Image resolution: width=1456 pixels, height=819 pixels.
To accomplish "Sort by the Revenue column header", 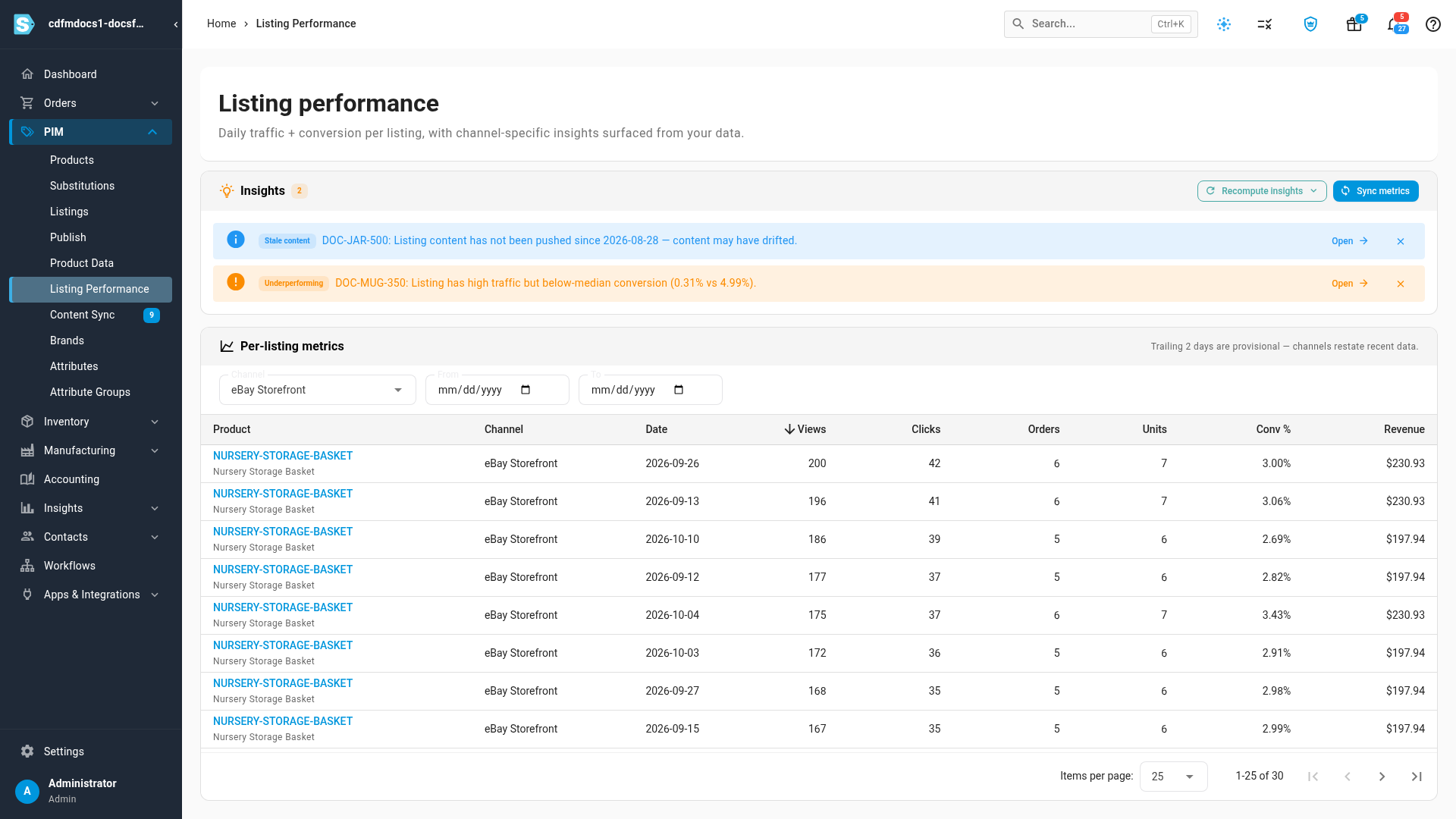I will [x=1404, y=429].
